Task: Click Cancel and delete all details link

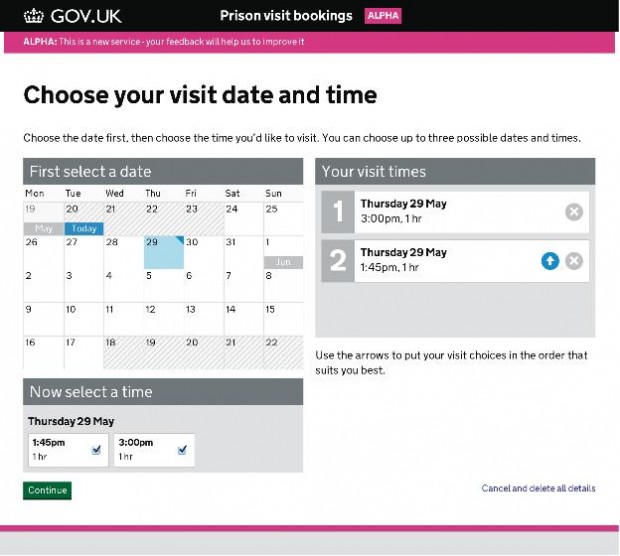Action: [538, 488]
